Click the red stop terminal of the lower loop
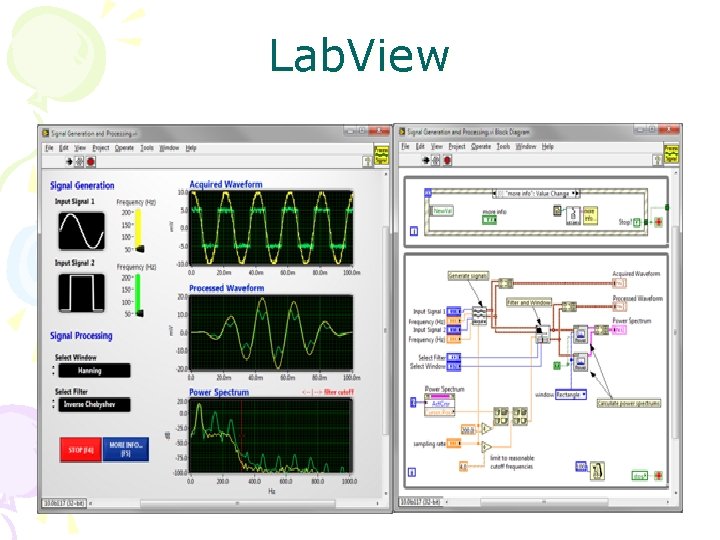 658,476
